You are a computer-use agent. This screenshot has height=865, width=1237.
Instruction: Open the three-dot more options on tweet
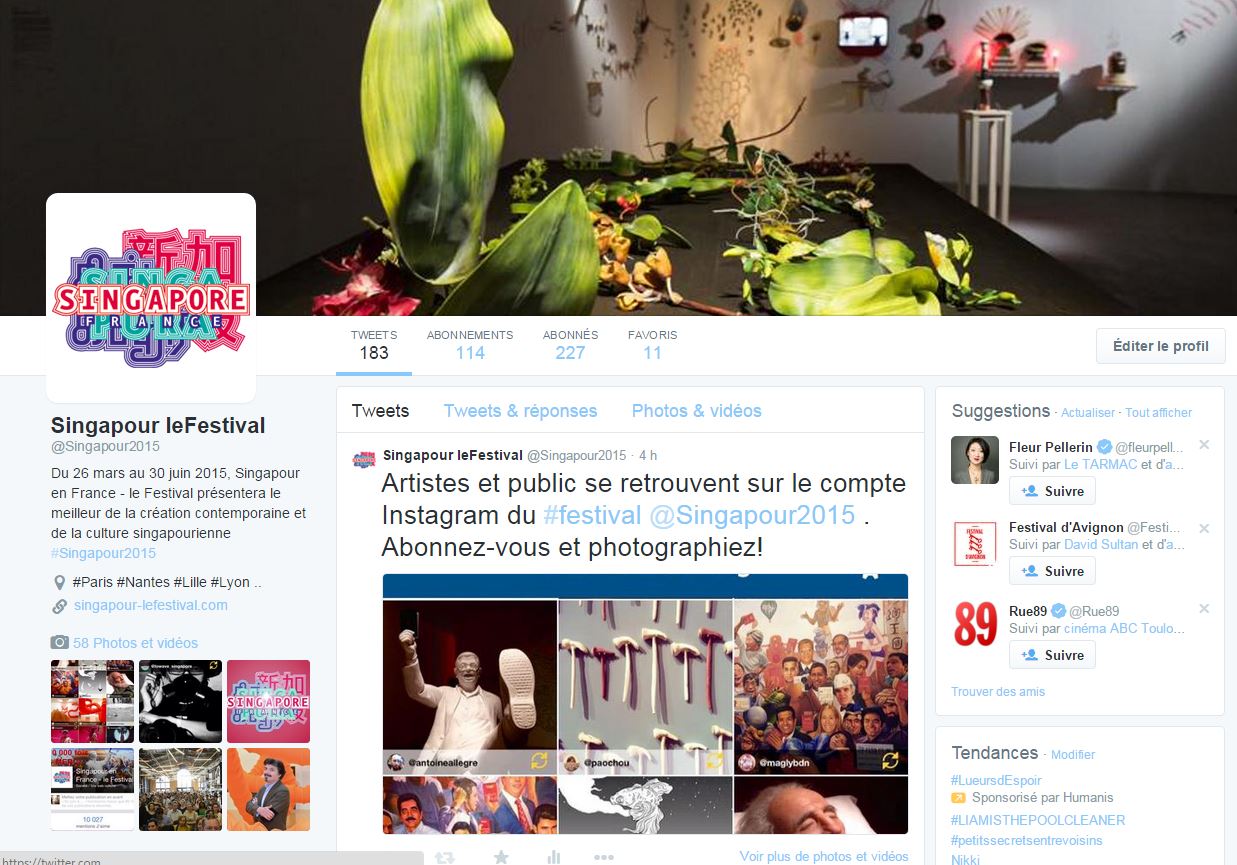(x=603, y=857)
